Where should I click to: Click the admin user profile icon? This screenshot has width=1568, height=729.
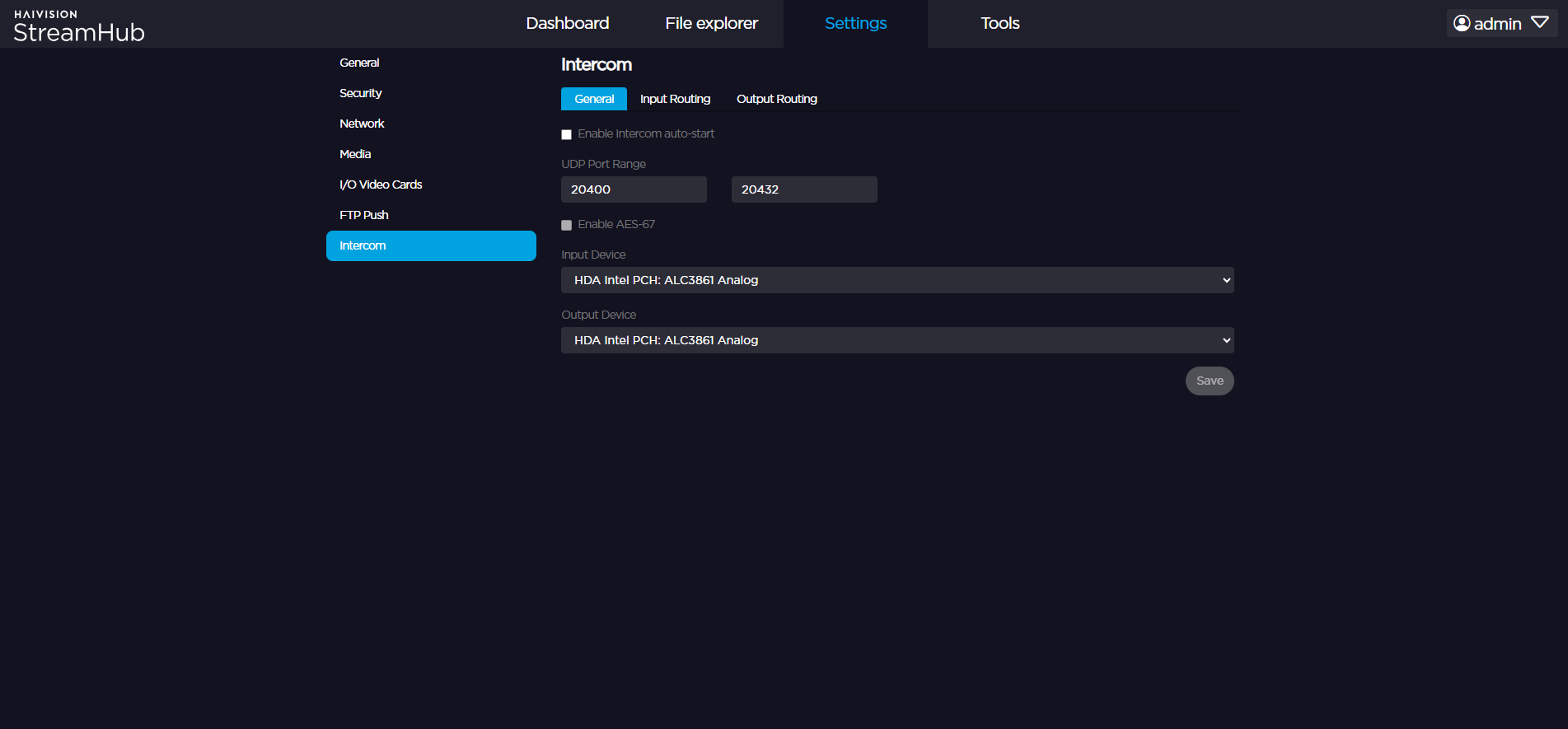tap(1462, 23)
